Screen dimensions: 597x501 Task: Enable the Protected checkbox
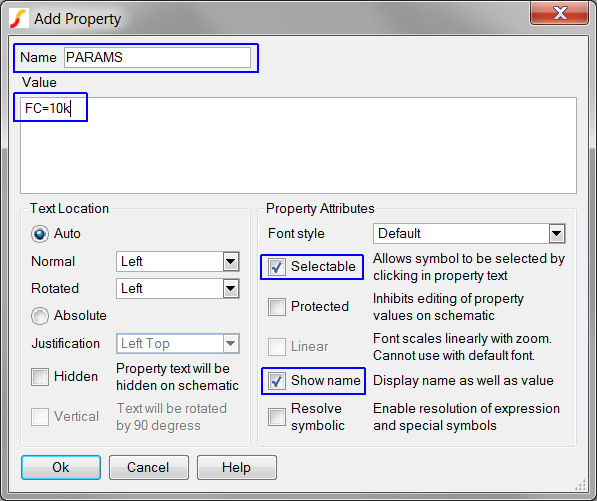[x=277, y=307]
